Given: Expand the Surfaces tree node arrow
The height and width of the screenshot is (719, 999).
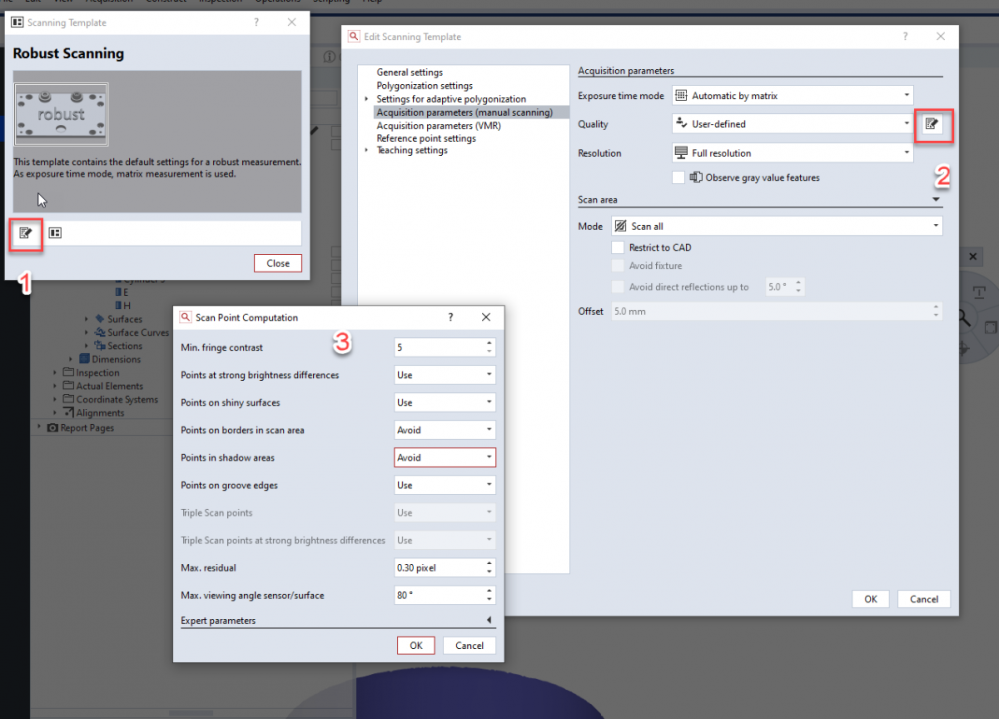Looking at the screenshot, I should coord(87,318).
